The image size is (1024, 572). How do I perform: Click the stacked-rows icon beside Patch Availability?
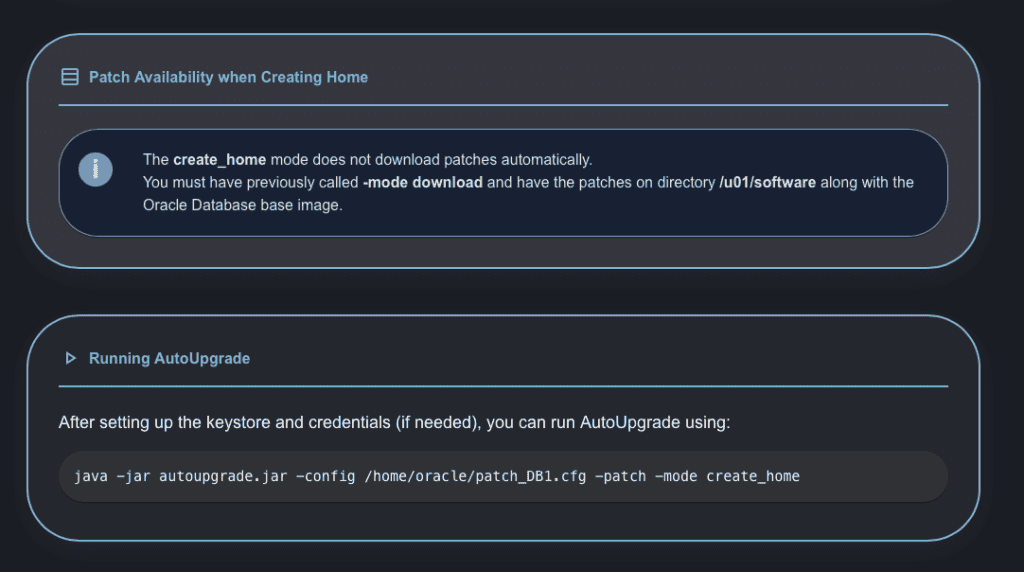click(x=70, y=77)
